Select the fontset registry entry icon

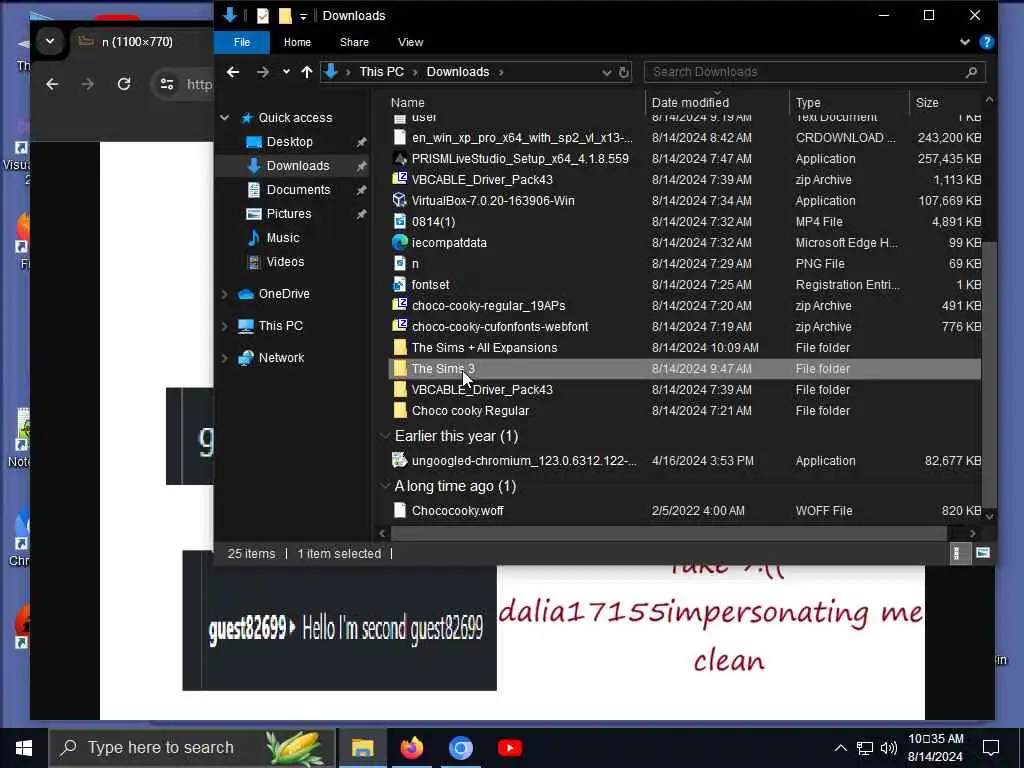click(x=400, y=284)
